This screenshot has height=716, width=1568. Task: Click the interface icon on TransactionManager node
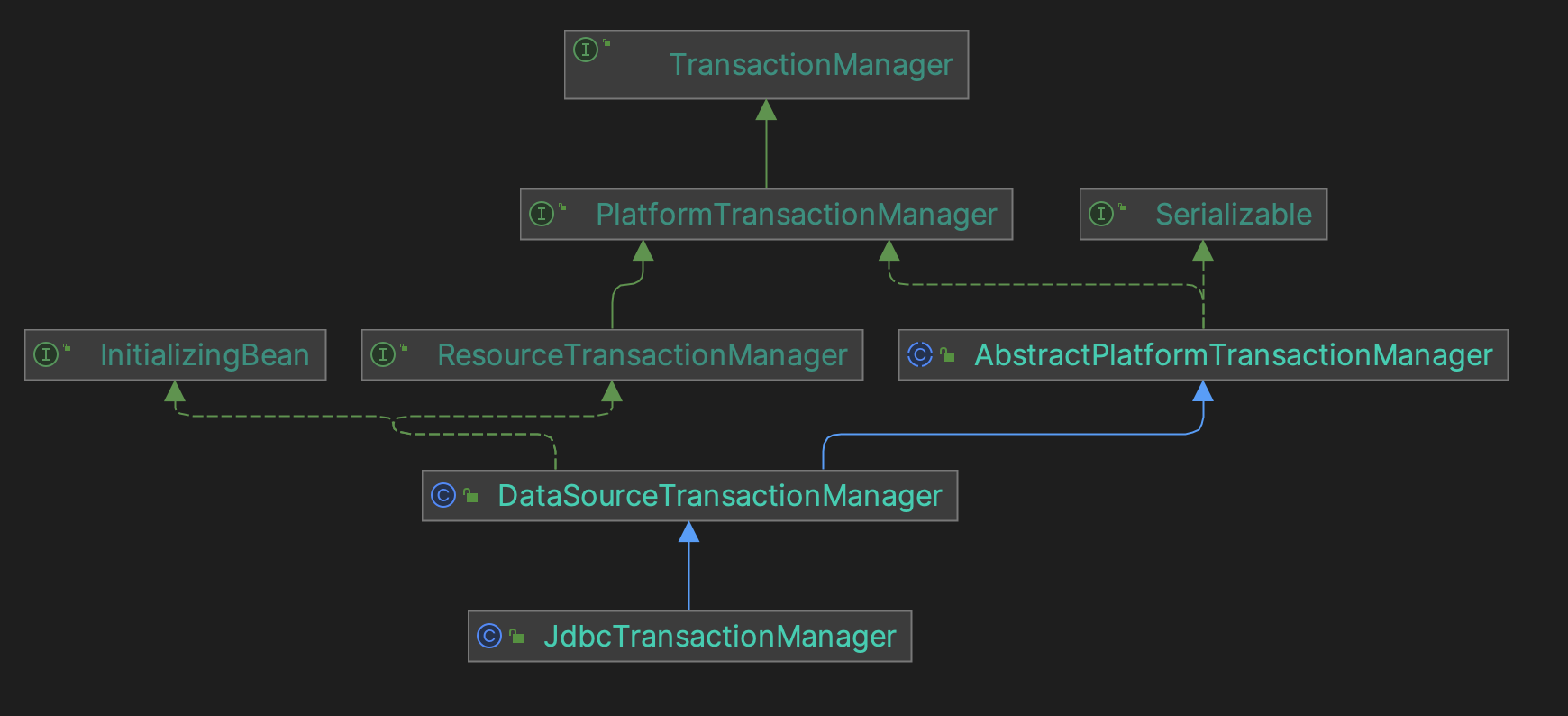point(586,50)
